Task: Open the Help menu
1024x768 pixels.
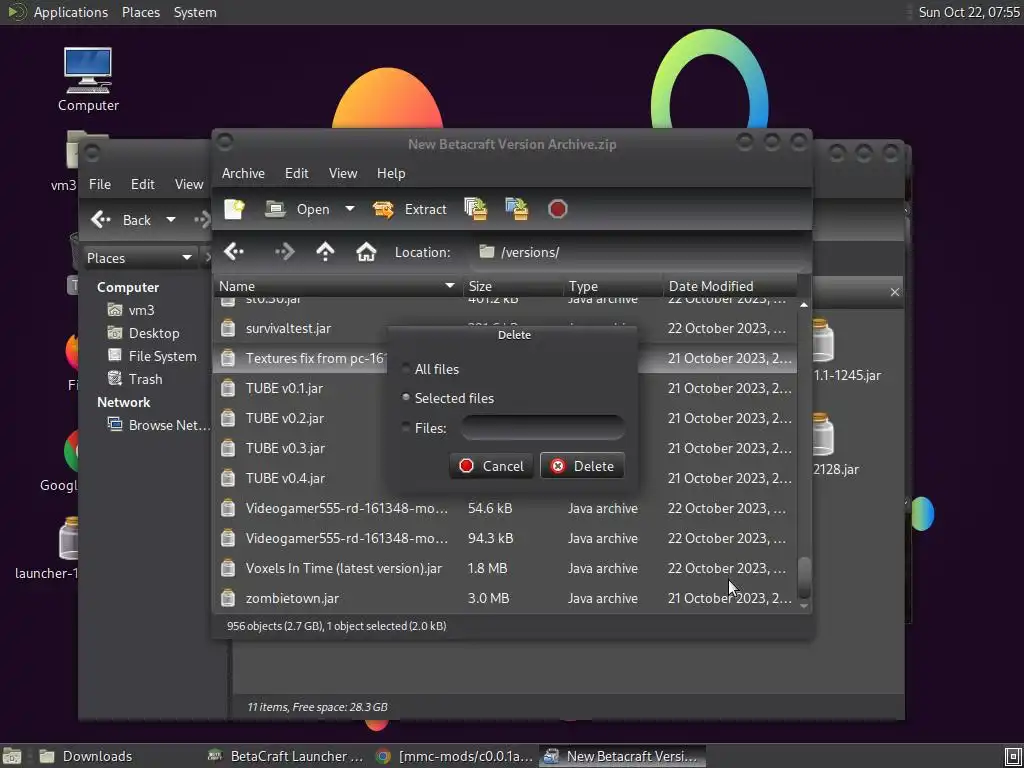Action: coord(391,173)
